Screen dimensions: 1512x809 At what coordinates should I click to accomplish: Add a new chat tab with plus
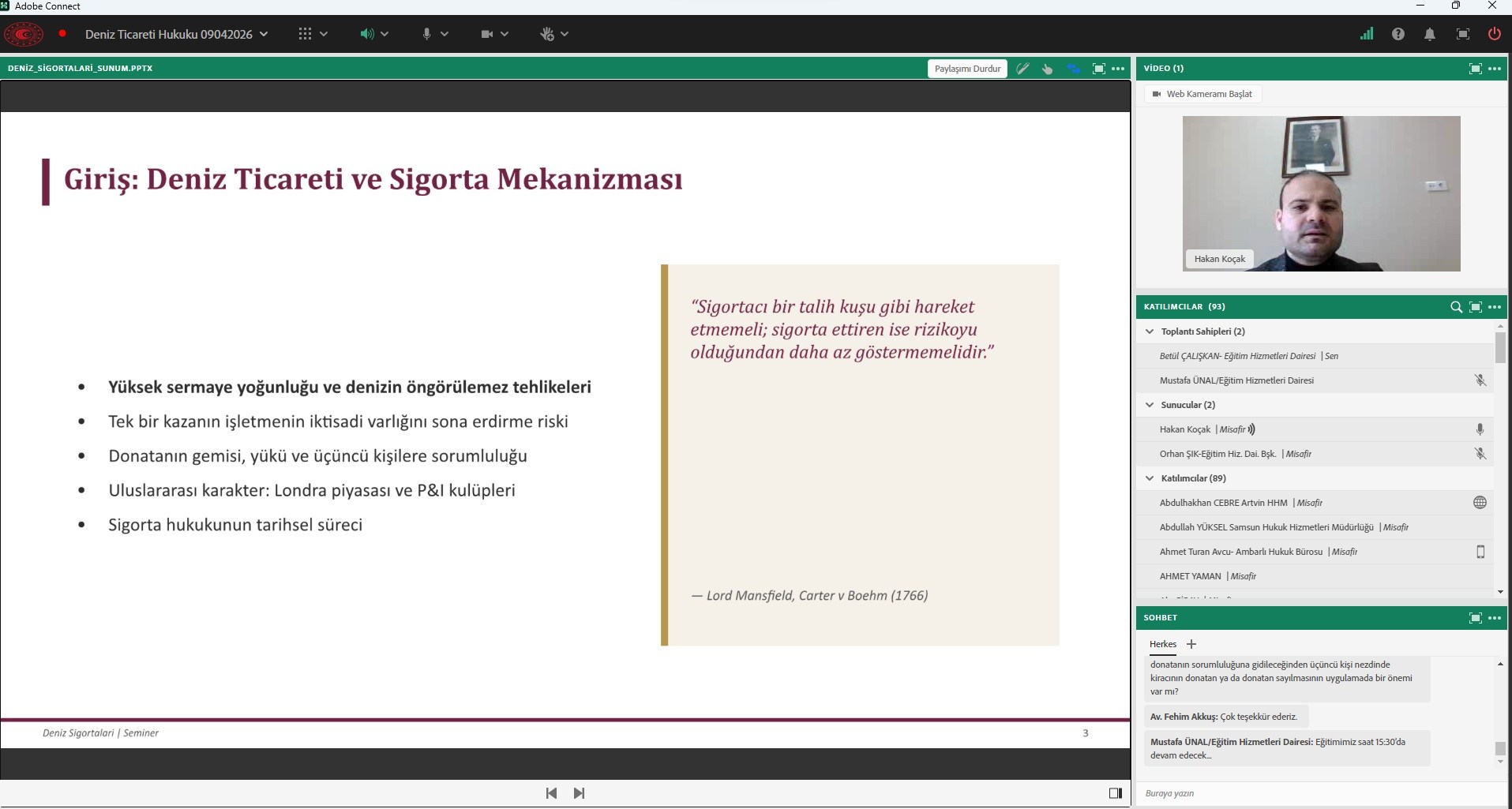tap(1191, 644)
